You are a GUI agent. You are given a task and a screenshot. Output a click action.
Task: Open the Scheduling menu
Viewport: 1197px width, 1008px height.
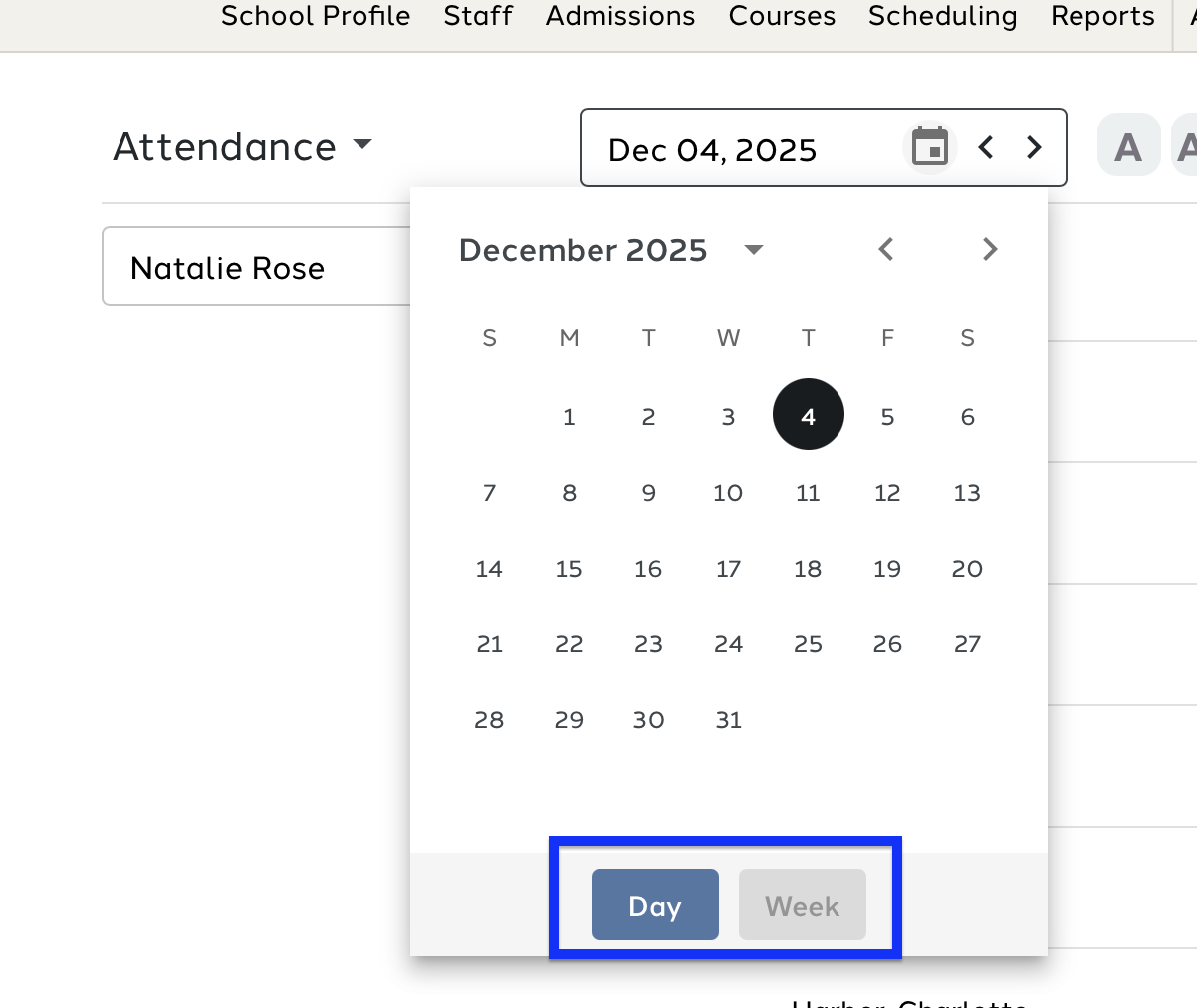(x=941, y=16)
